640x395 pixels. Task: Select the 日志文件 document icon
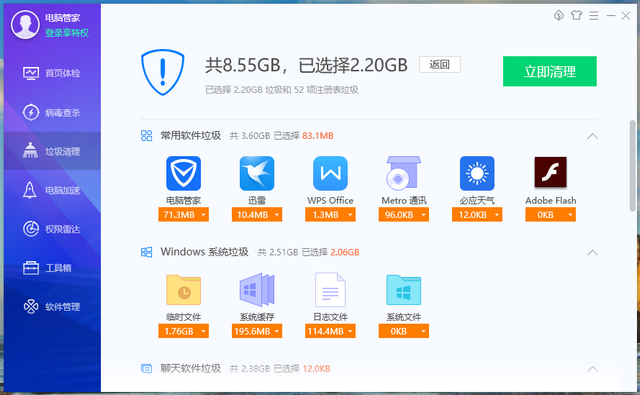pos(330,290)
